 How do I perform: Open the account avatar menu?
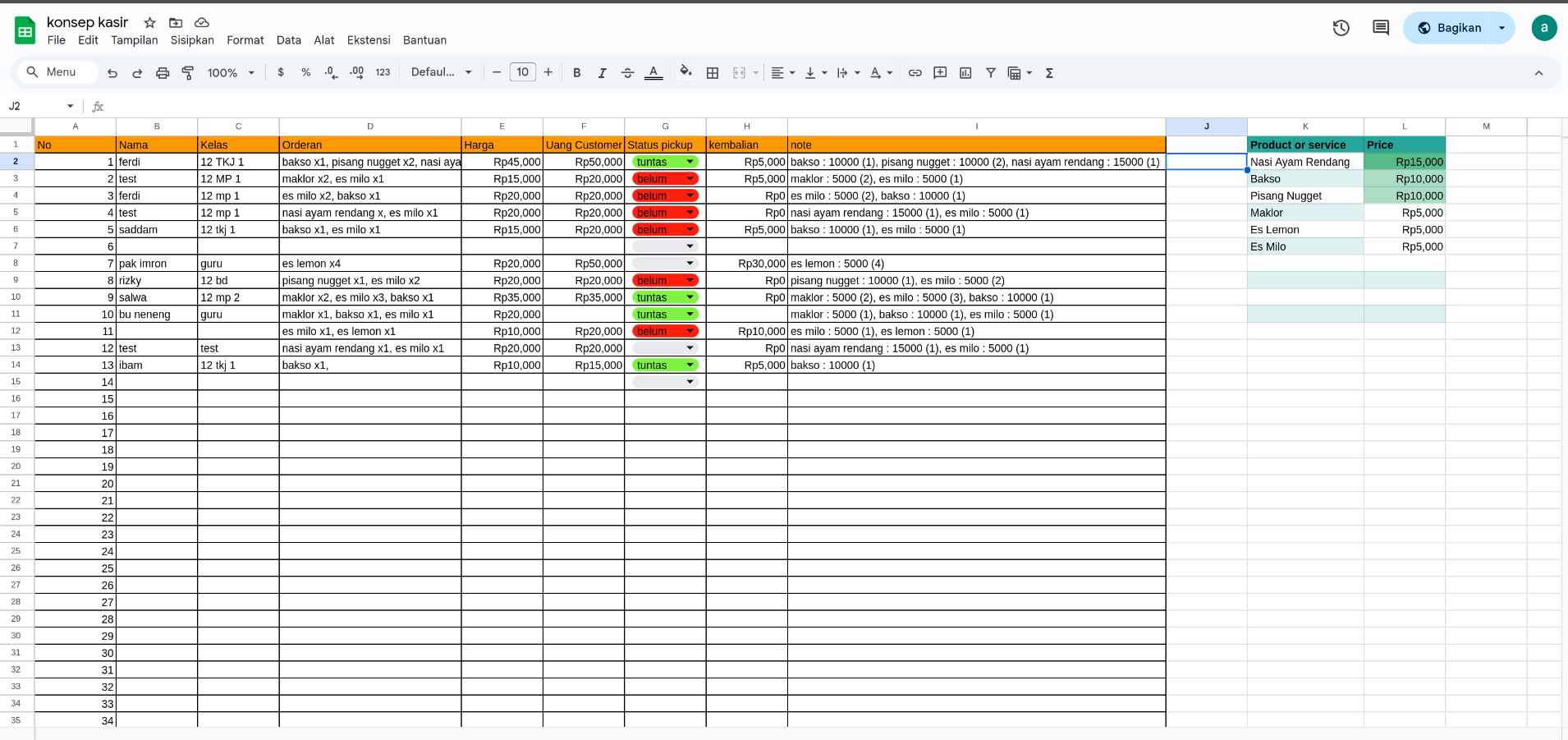point(1544,28)
